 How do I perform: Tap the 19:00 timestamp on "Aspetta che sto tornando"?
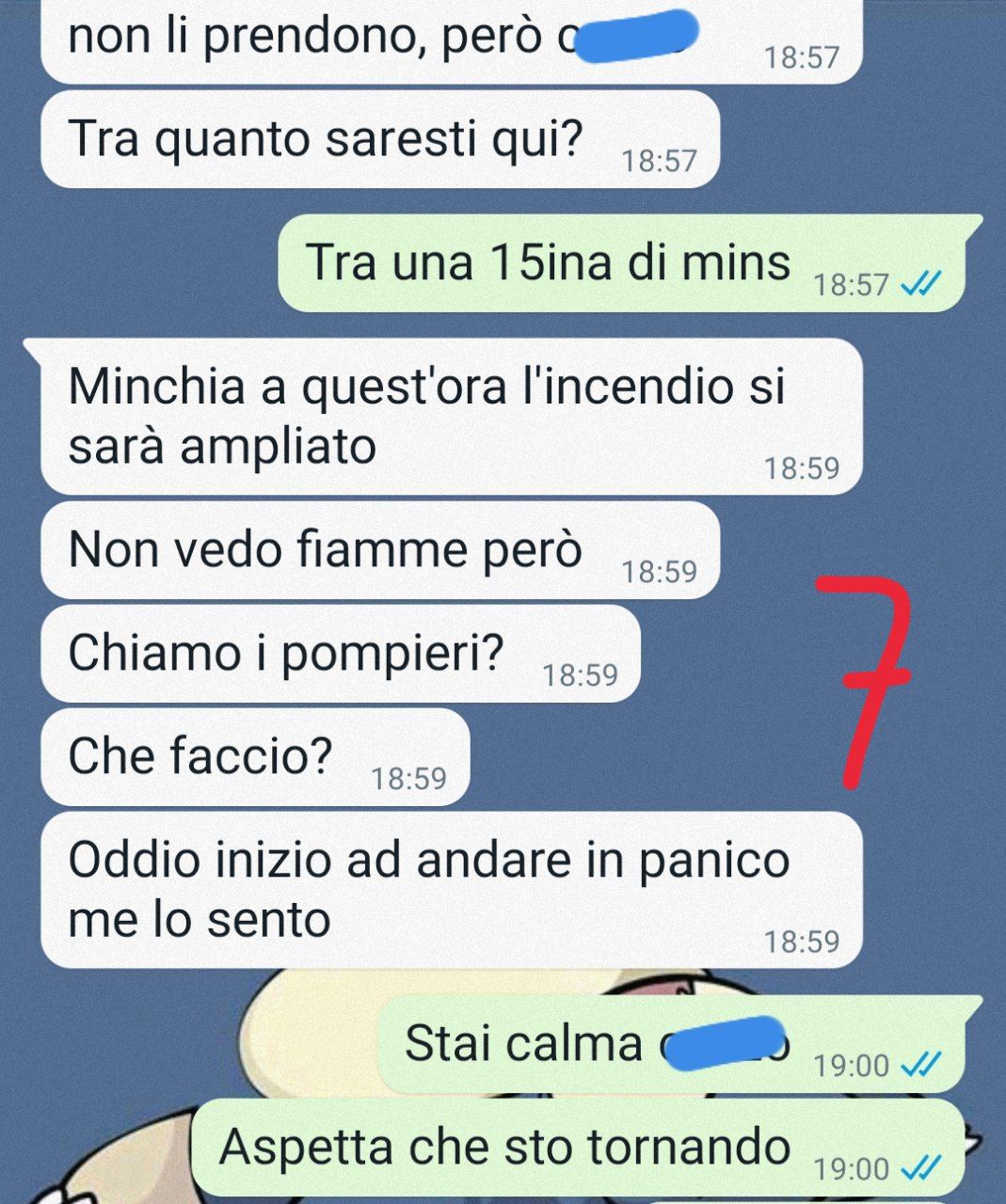click(x=851, y=1169)
